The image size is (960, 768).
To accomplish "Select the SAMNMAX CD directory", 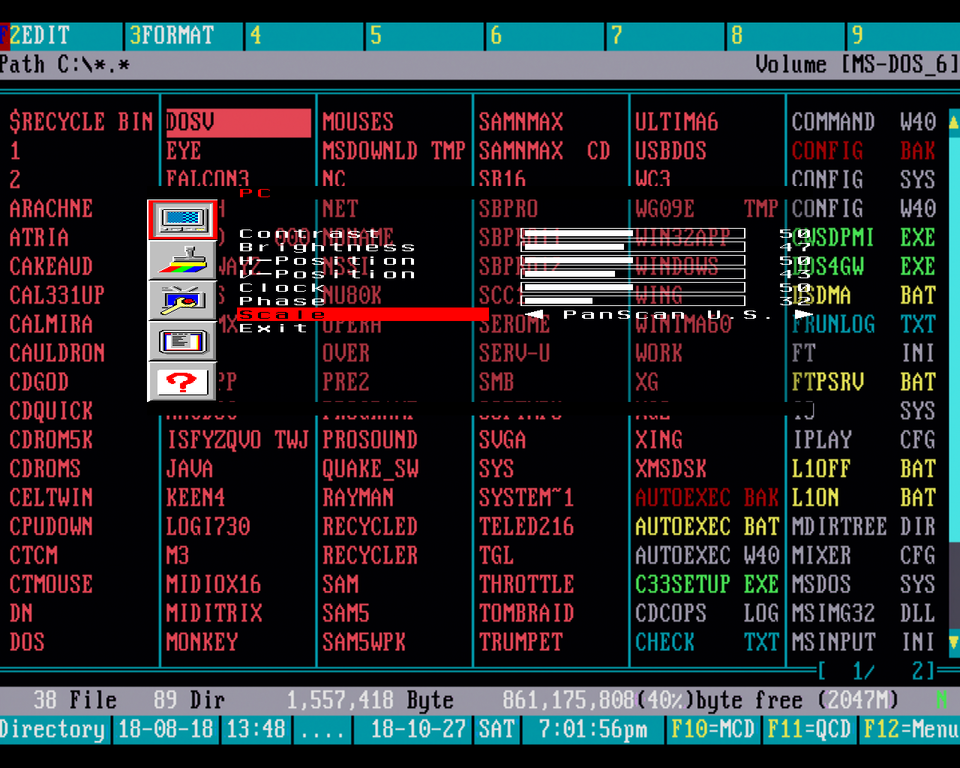I will pos(544,151).
